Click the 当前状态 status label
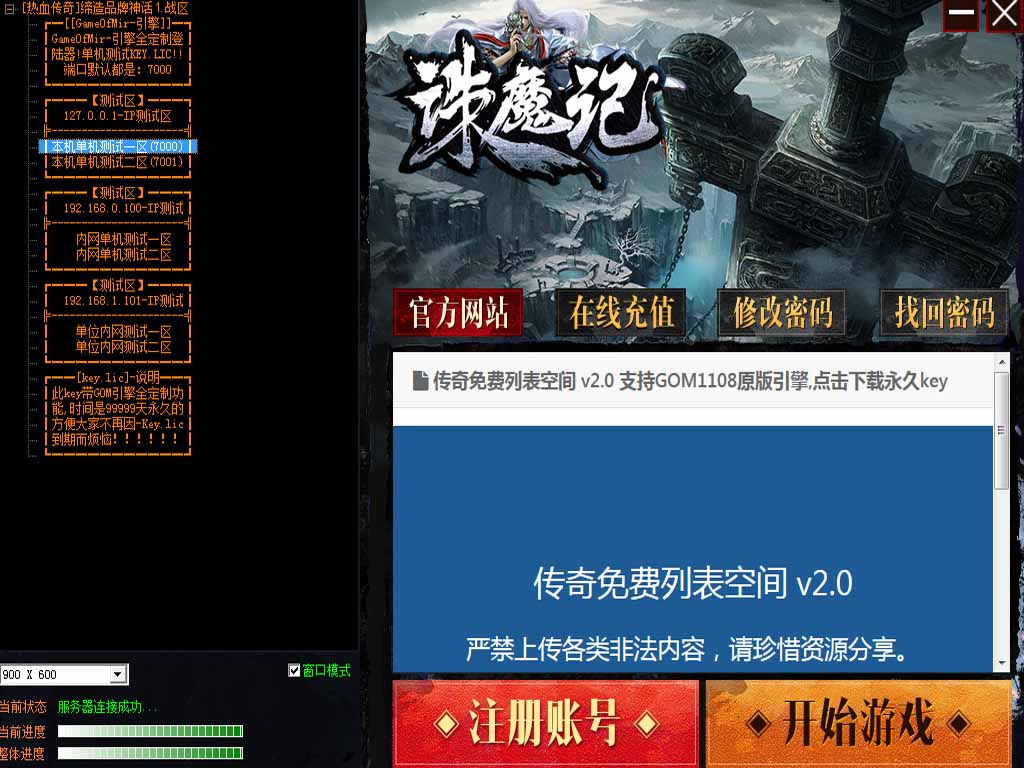1024x768 pixels. coord(24,707)
